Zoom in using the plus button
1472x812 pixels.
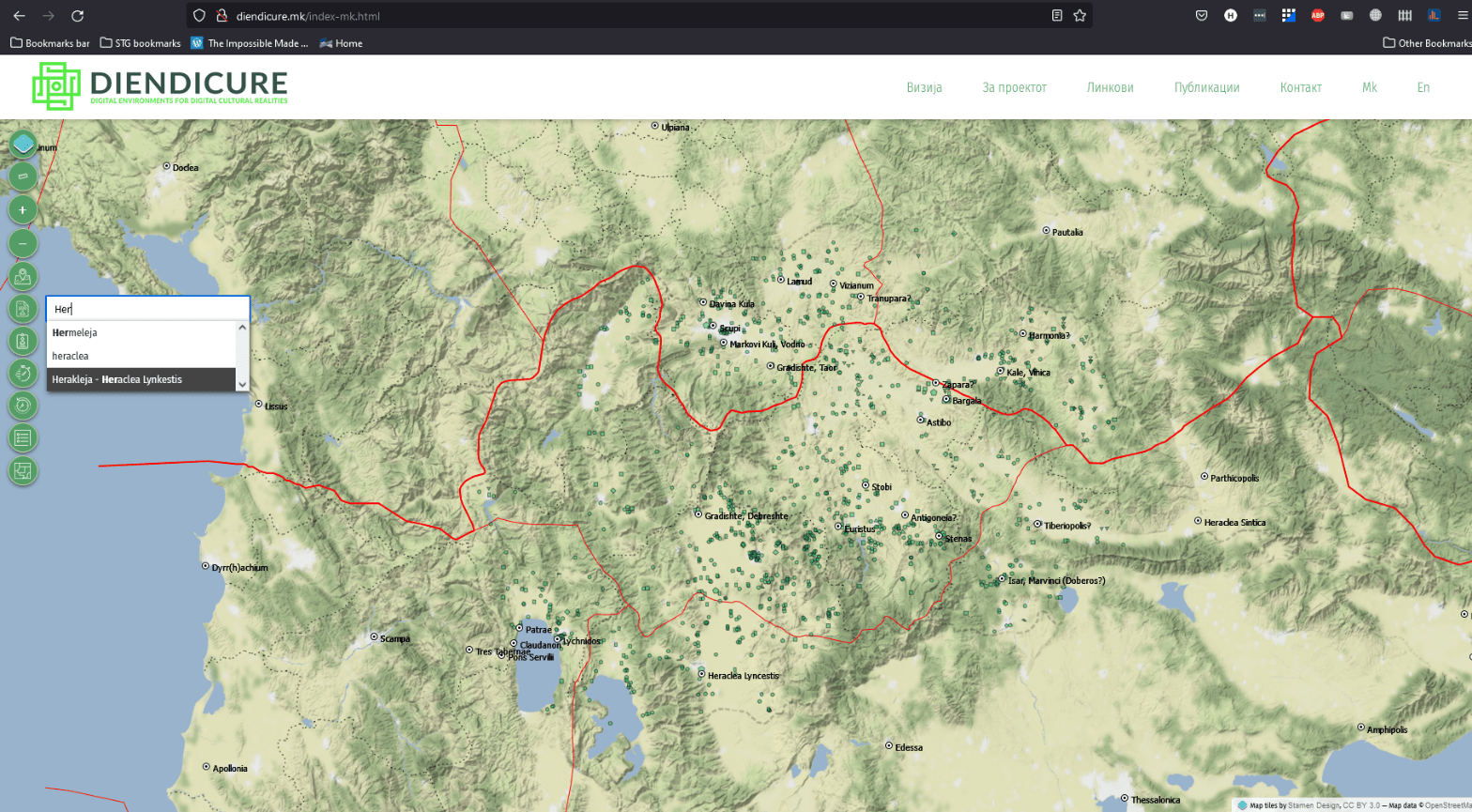[x=23, y=210]
